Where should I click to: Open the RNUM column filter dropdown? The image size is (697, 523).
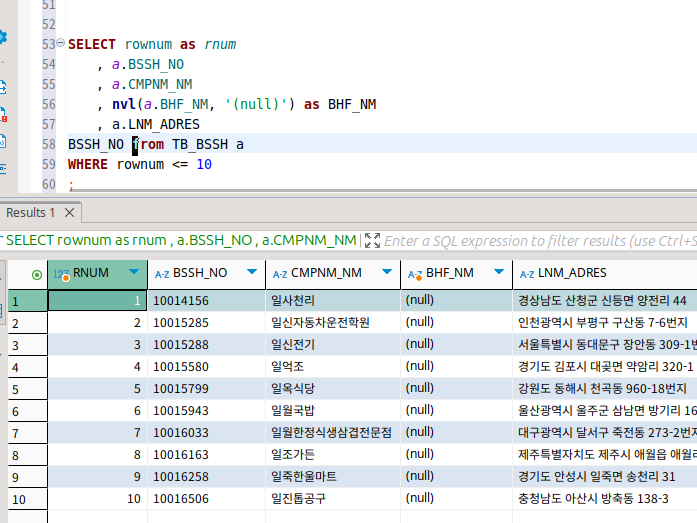(x=134, y=272)
